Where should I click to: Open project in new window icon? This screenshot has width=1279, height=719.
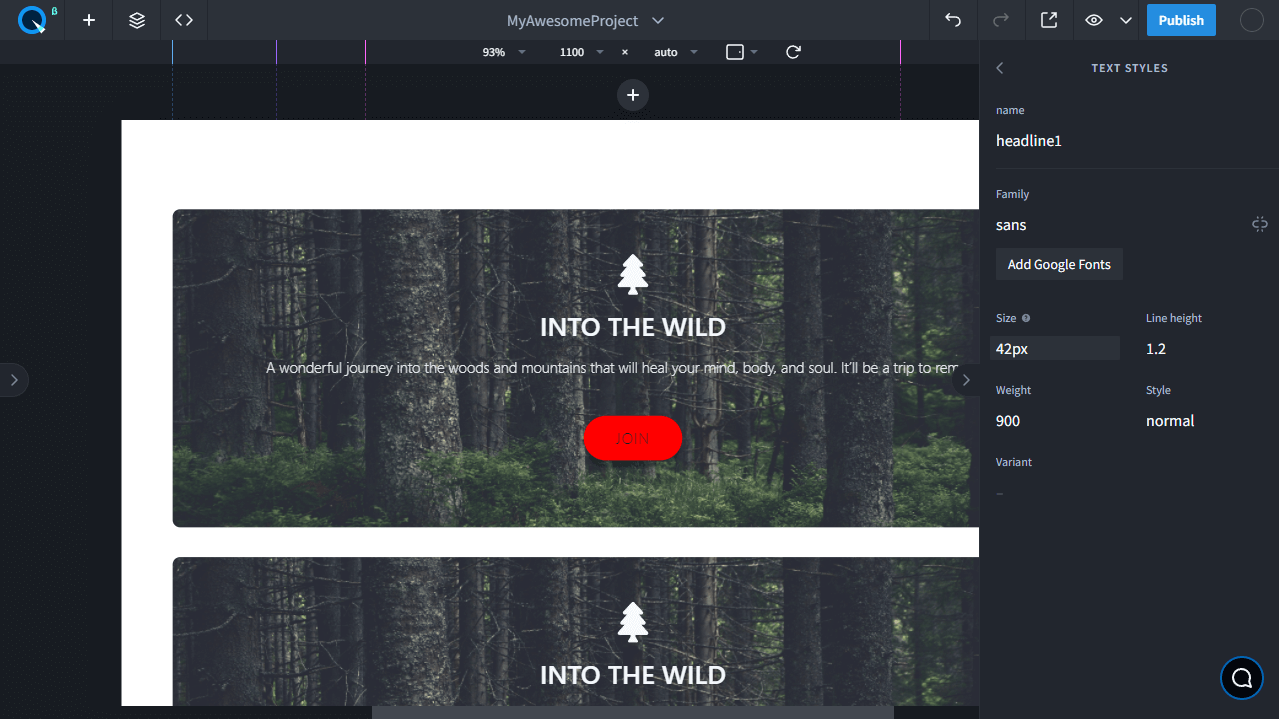1049,20
